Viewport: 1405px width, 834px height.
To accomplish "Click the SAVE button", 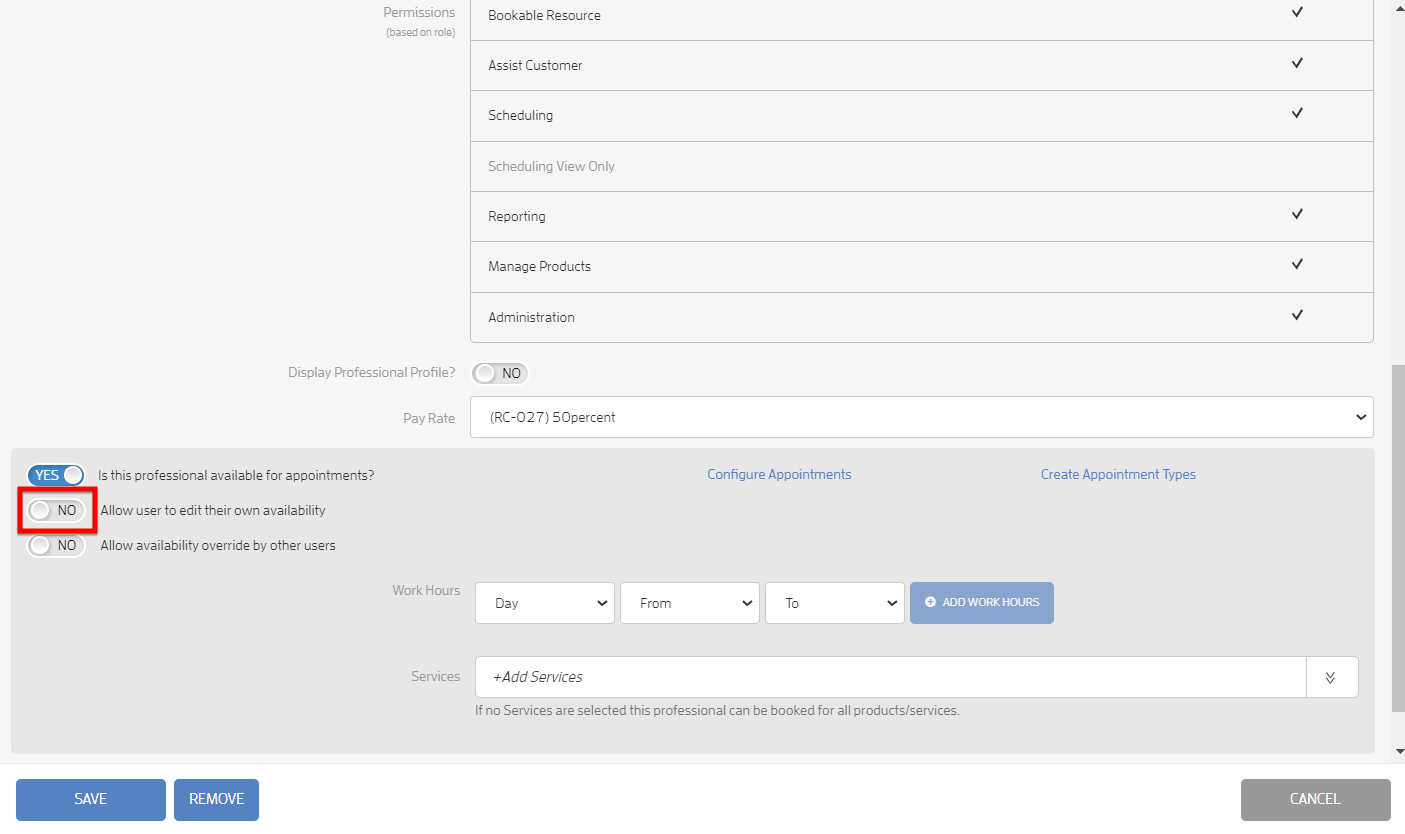I will coord(91,799).
